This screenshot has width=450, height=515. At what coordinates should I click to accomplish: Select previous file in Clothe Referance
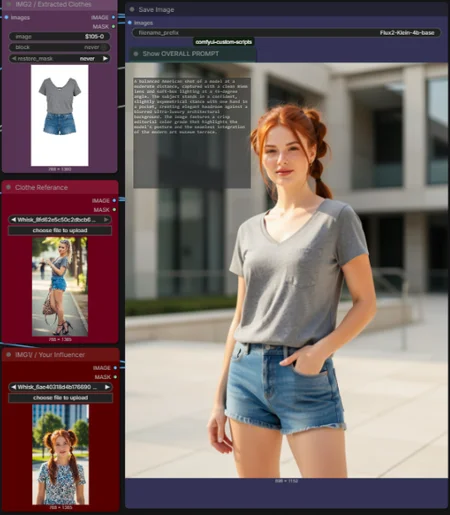point(13,220)
